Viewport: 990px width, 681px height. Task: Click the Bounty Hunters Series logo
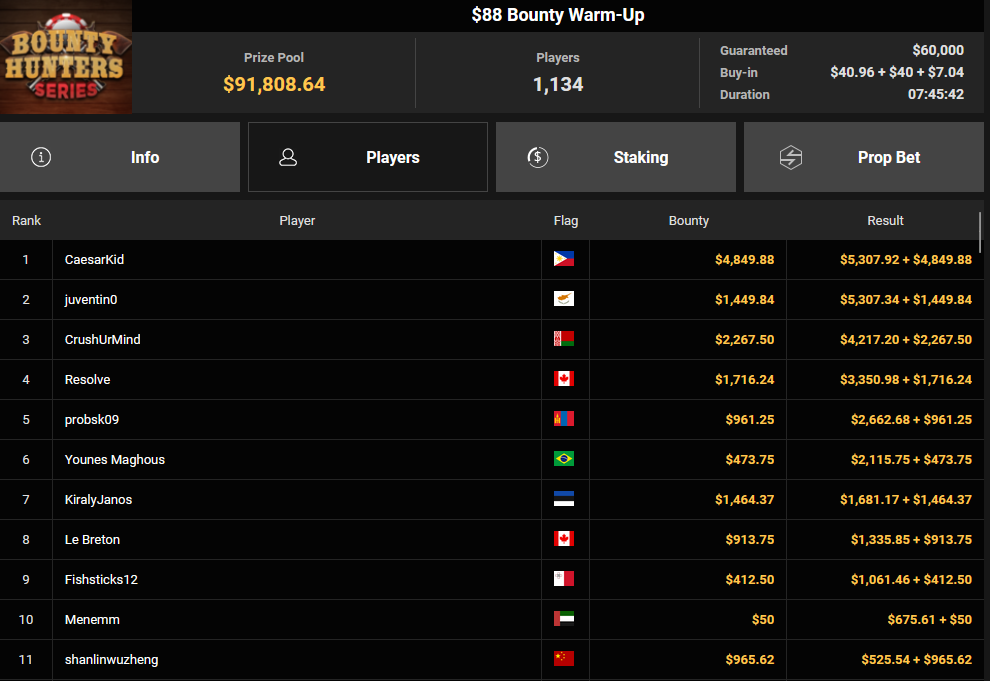coord(66,57)
